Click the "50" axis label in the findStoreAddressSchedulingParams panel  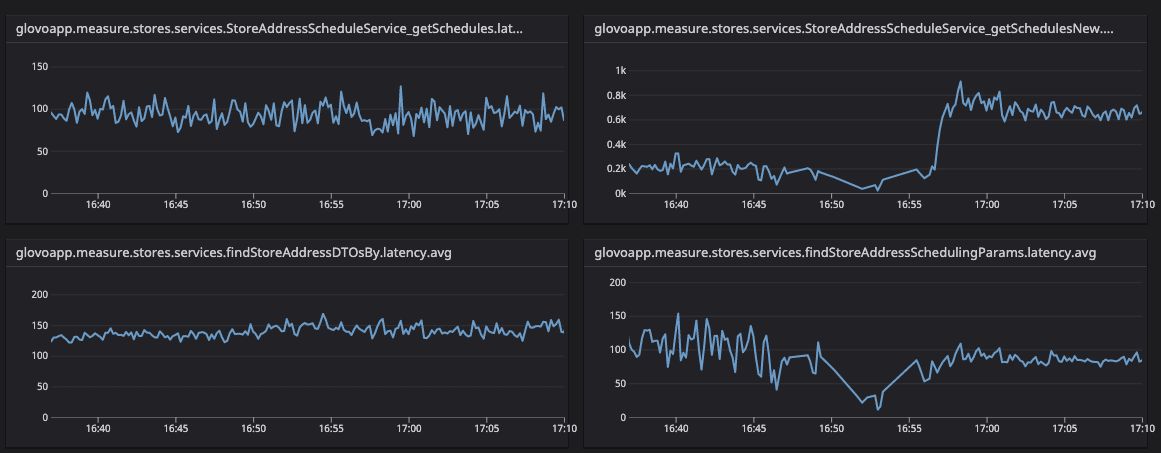(x=620, y=383)
